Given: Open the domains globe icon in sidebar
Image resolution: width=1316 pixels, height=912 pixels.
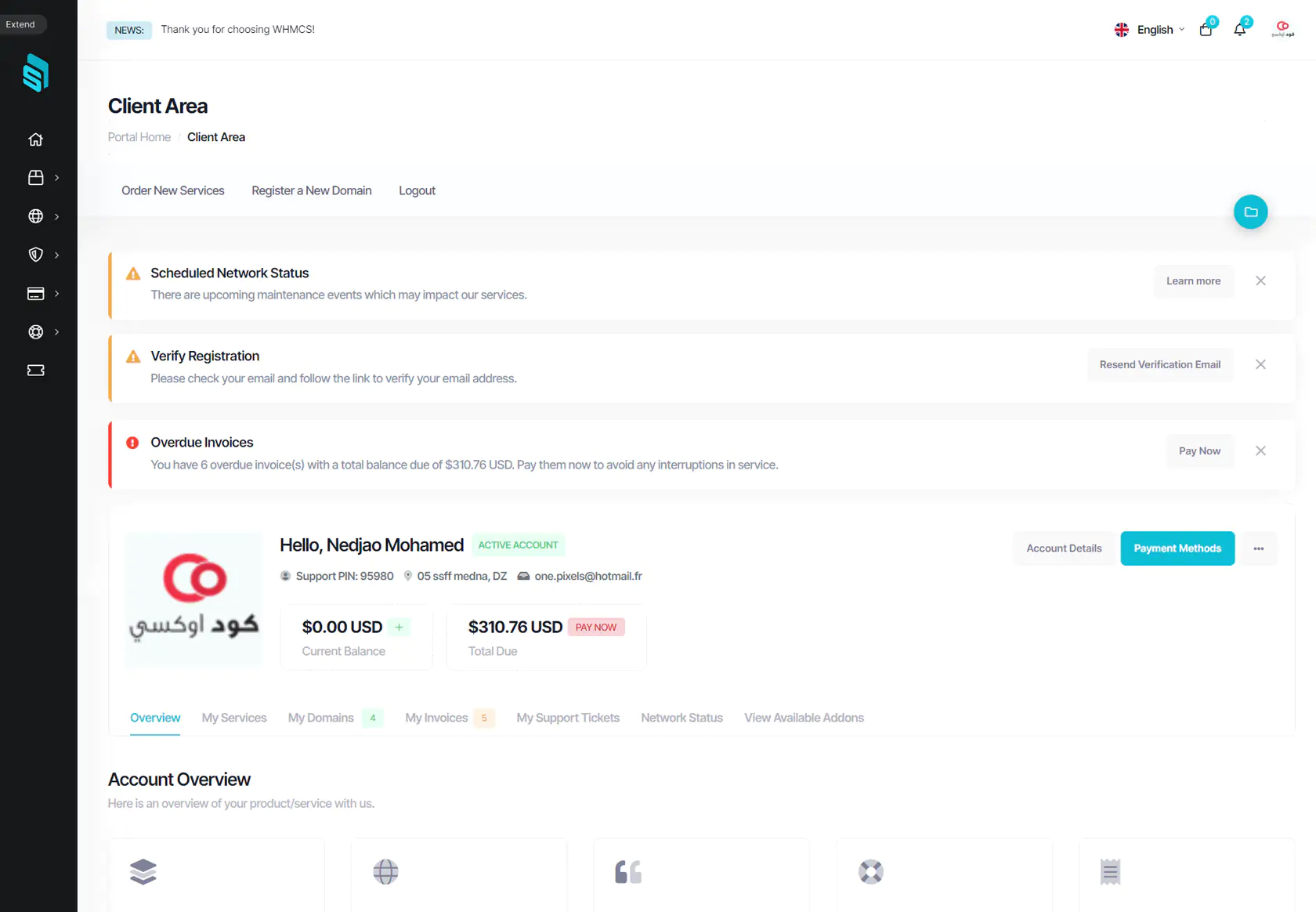Looking at the screenshot, I should [35, 216].
